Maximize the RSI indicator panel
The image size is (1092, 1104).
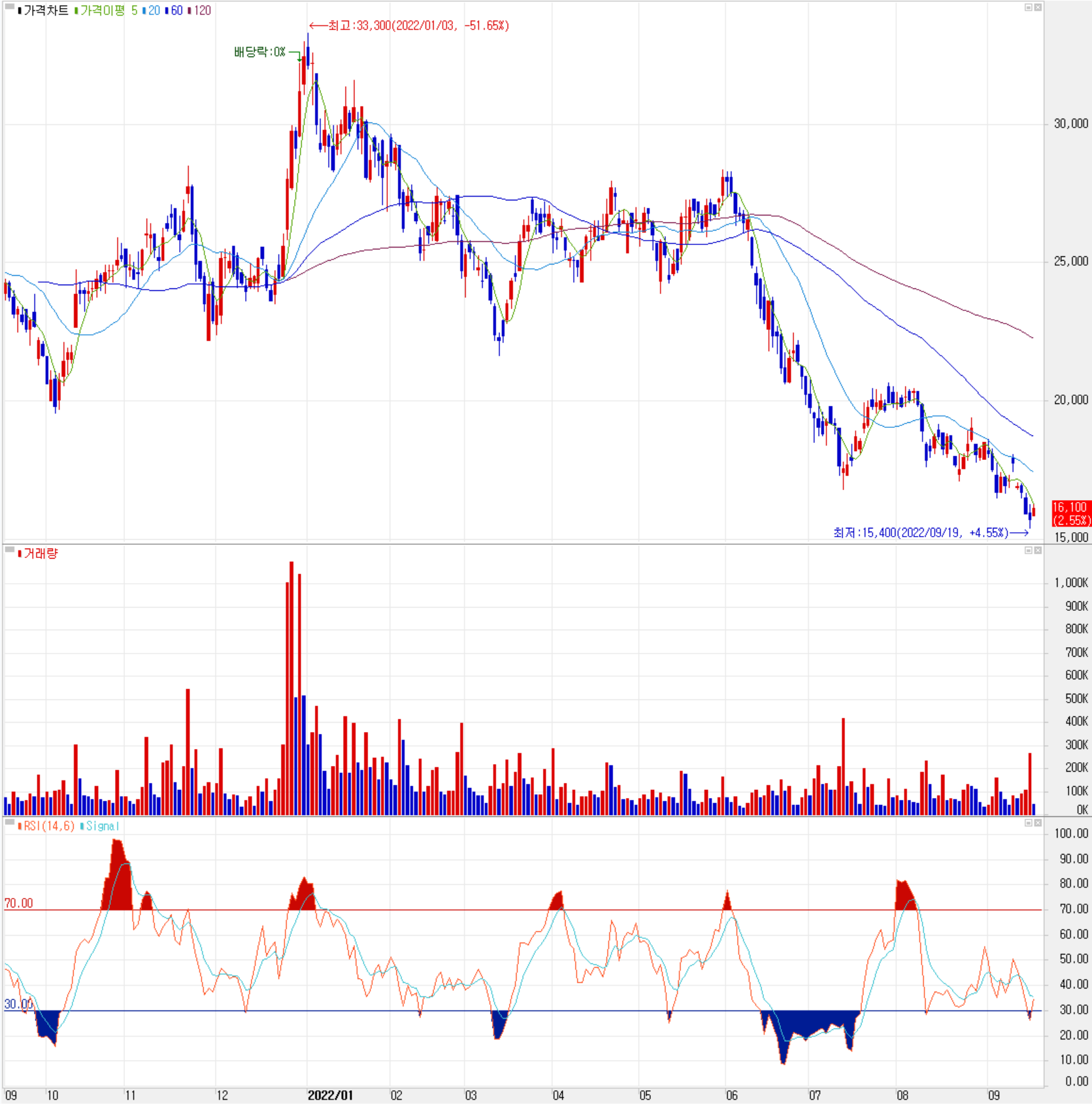(x=1029, y=823)
